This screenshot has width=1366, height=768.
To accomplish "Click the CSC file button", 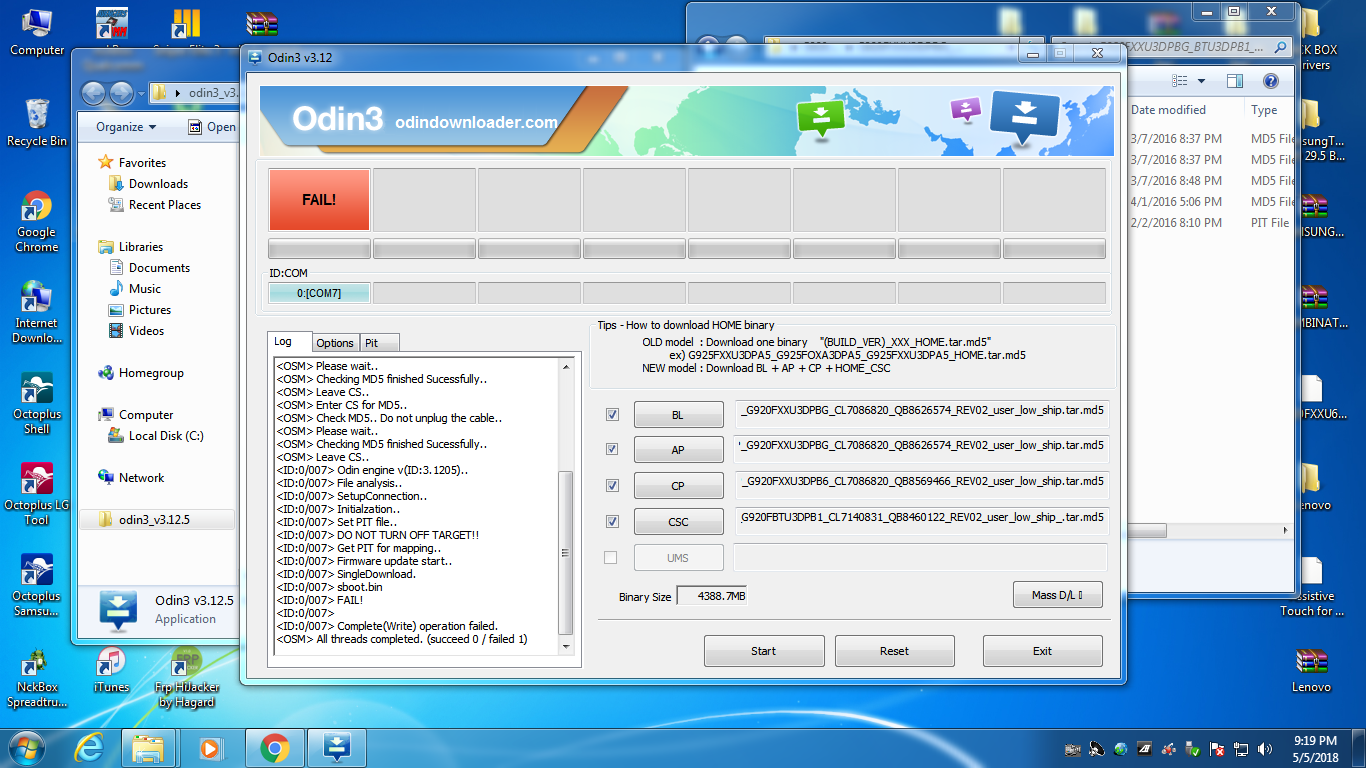I will (678, 521).
